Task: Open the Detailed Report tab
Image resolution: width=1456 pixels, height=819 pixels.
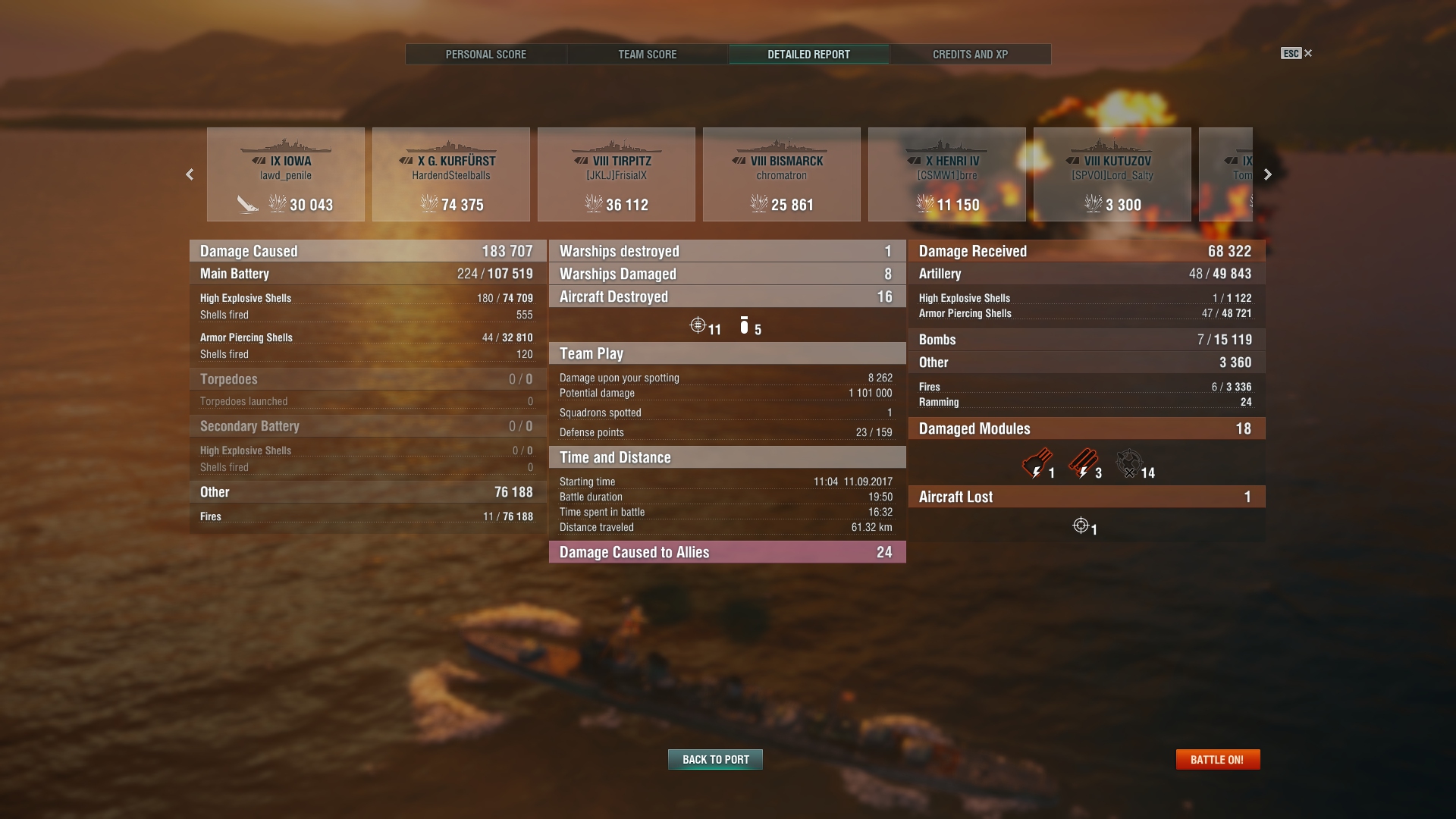Action: [808, 55]
